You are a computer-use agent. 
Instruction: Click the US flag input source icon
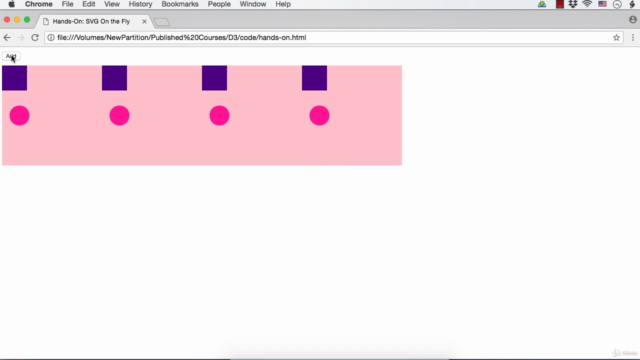(602, 4)
